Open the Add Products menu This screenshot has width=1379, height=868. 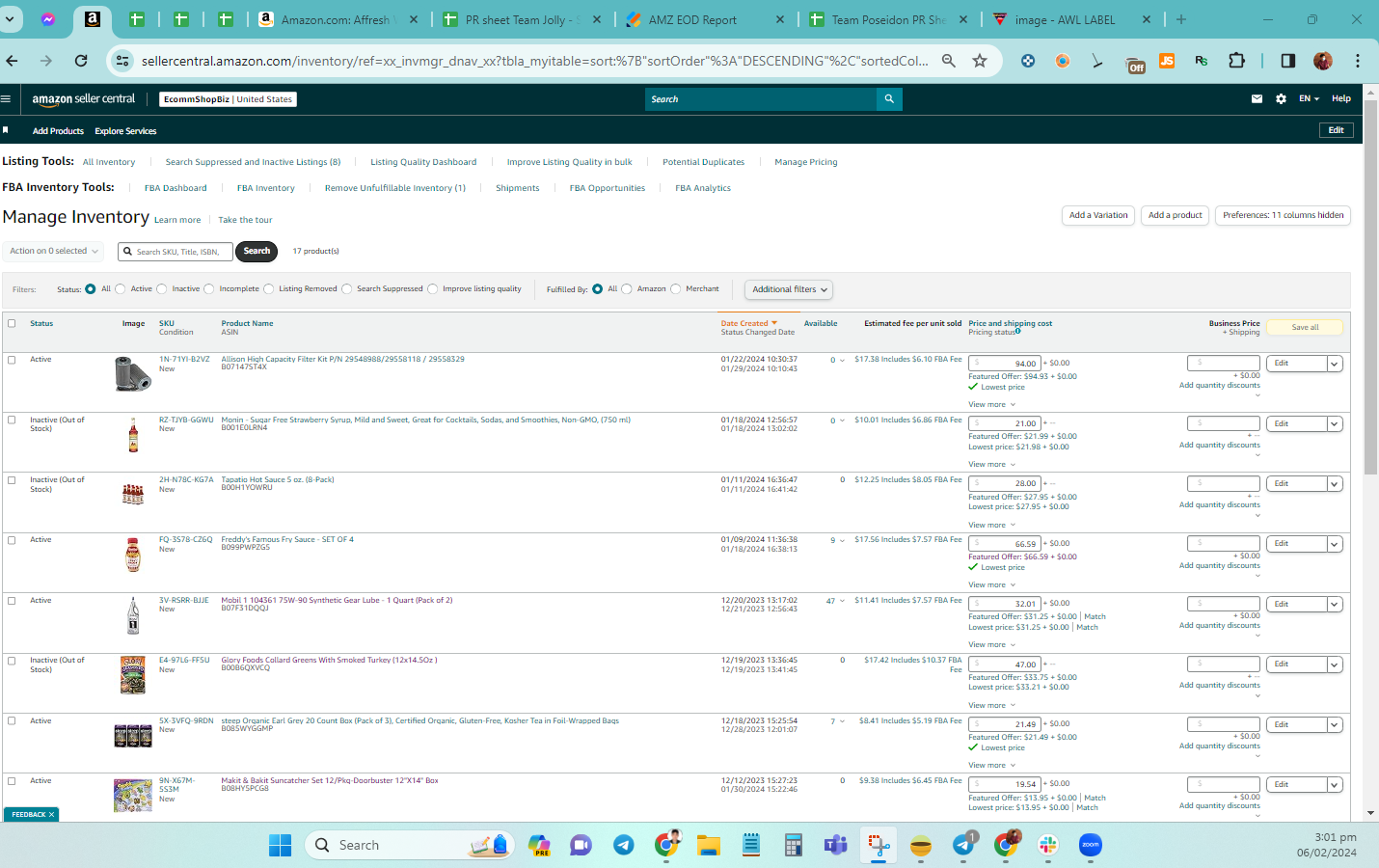(58, 131)
